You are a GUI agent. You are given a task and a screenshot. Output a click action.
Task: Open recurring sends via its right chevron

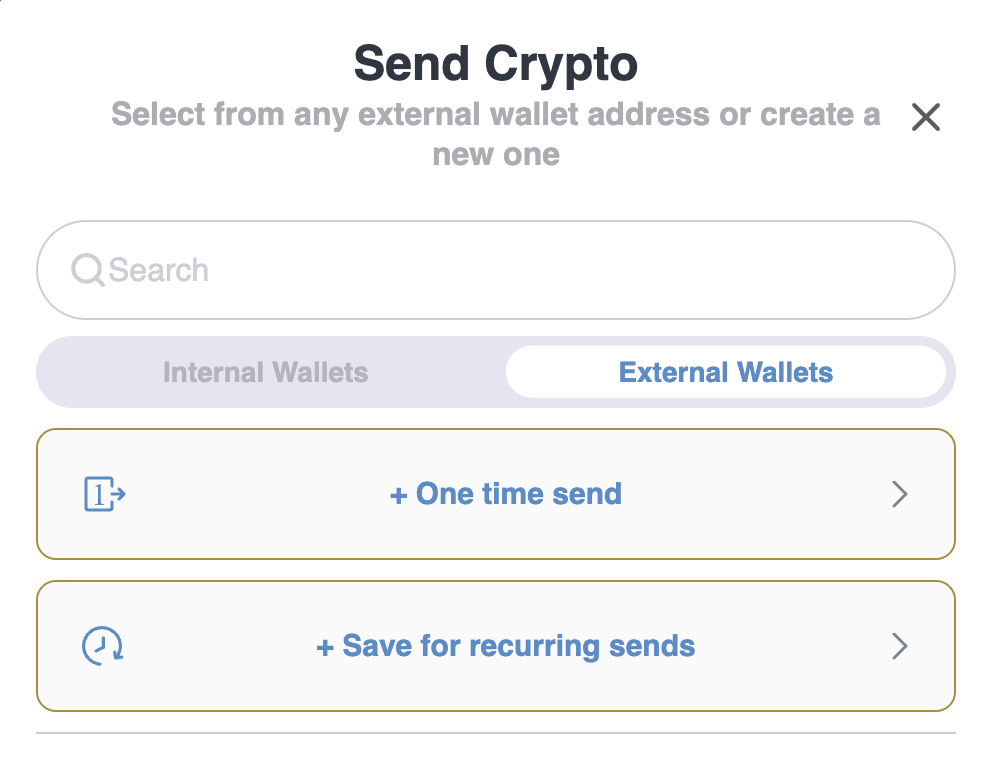(x=900, y=646)
